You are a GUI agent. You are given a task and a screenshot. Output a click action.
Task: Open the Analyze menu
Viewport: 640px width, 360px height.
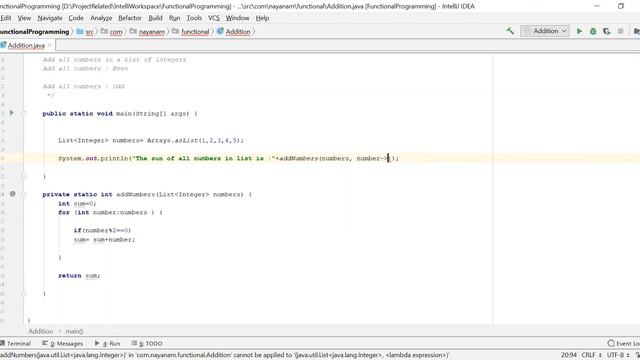(x=101, y=18)
